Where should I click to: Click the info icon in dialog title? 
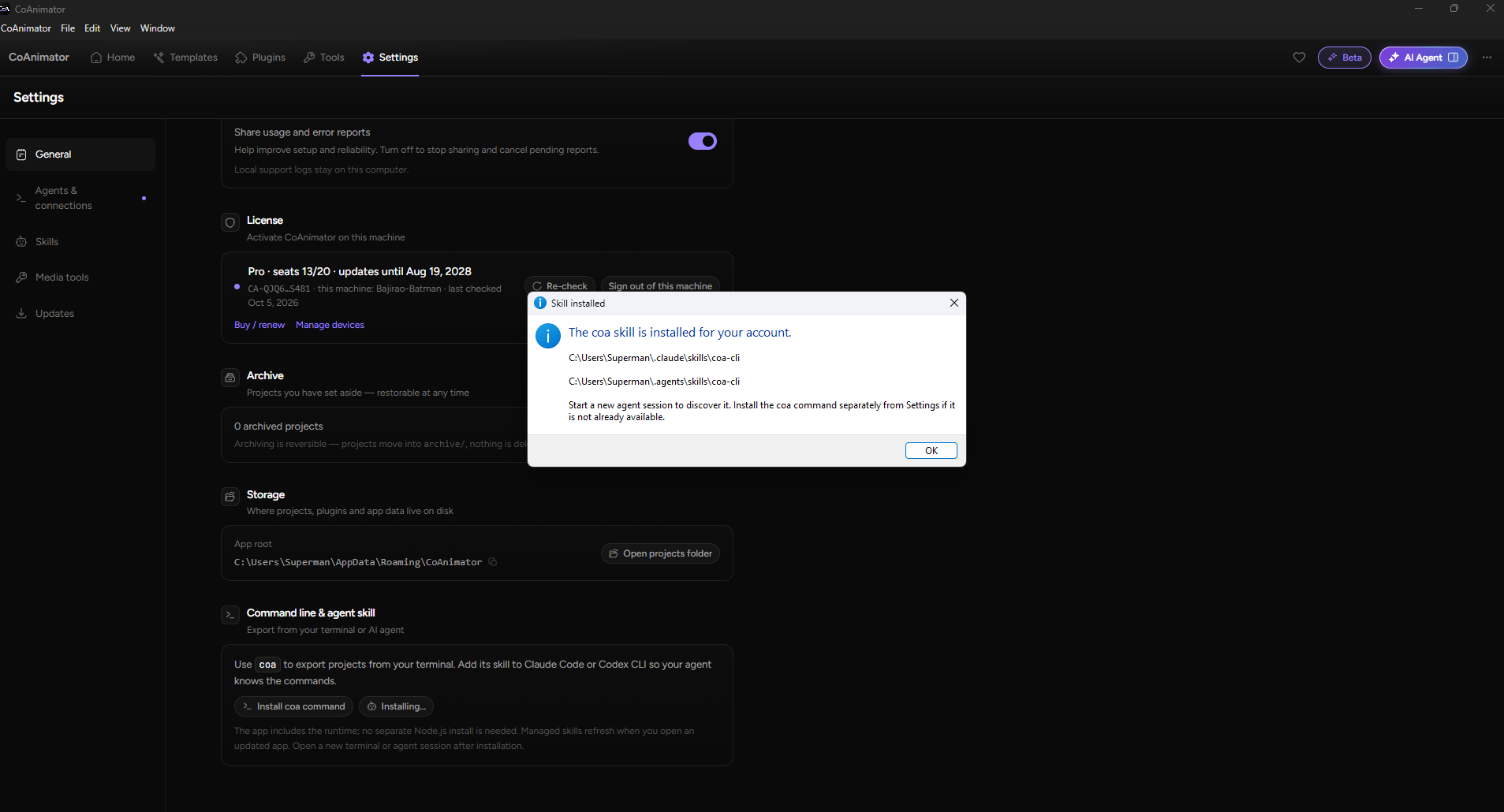point(540,303)
